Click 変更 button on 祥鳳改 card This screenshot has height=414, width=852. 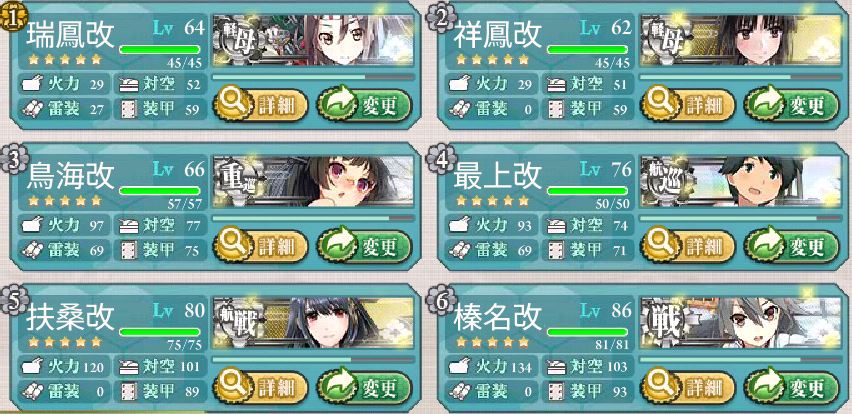792,105
